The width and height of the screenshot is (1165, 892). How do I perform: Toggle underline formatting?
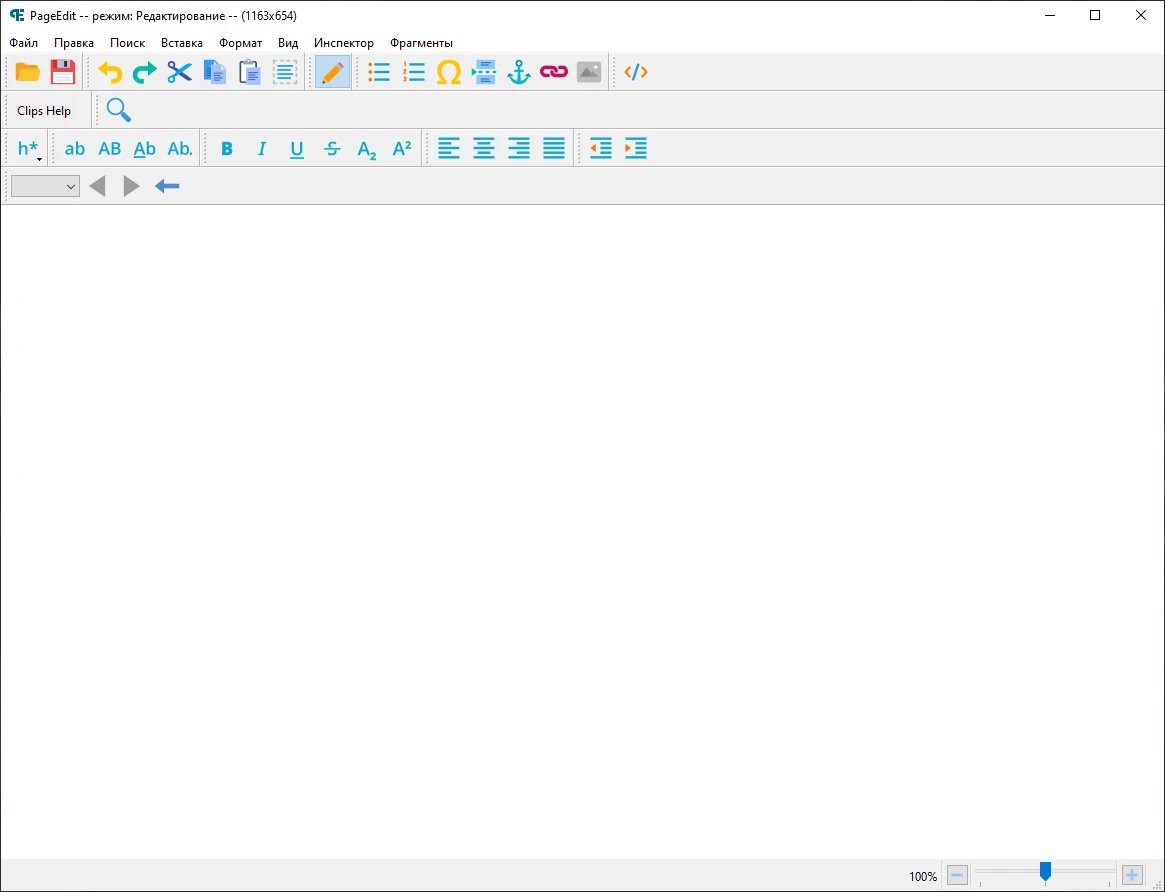pos(297,149)
